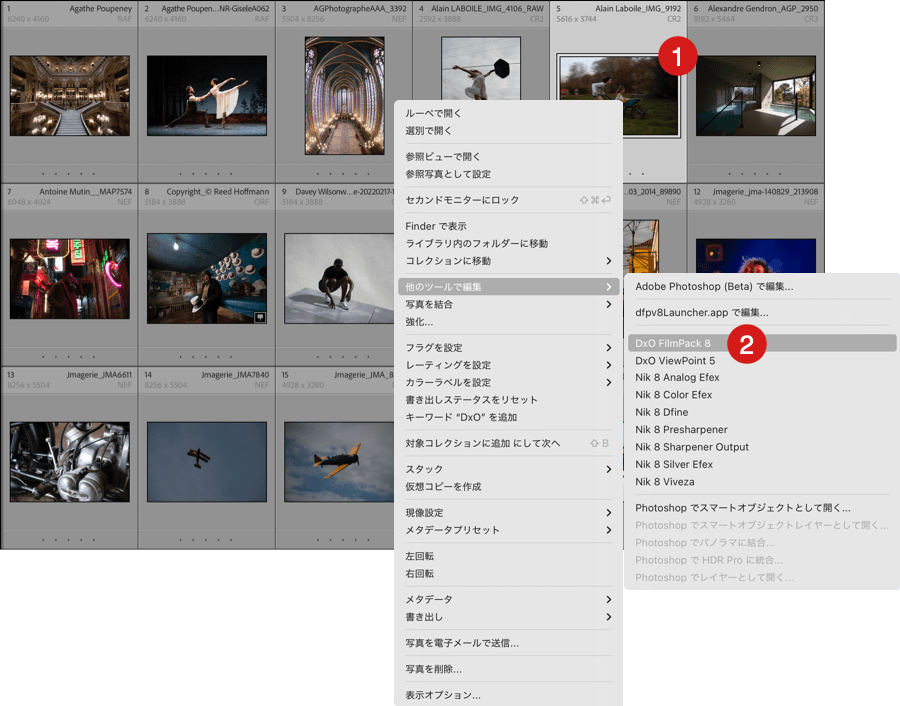Click the badge icon on Reed Hoffmann thumbnail
Screen dimensions: 900x706
[259, 316]
